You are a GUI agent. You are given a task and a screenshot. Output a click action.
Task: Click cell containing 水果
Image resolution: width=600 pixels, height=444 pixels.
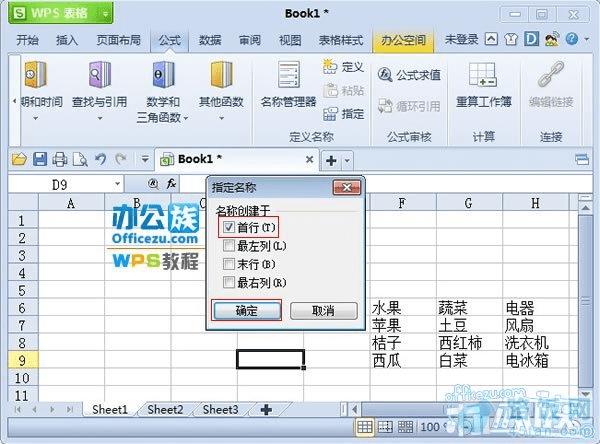coord(403,308)
